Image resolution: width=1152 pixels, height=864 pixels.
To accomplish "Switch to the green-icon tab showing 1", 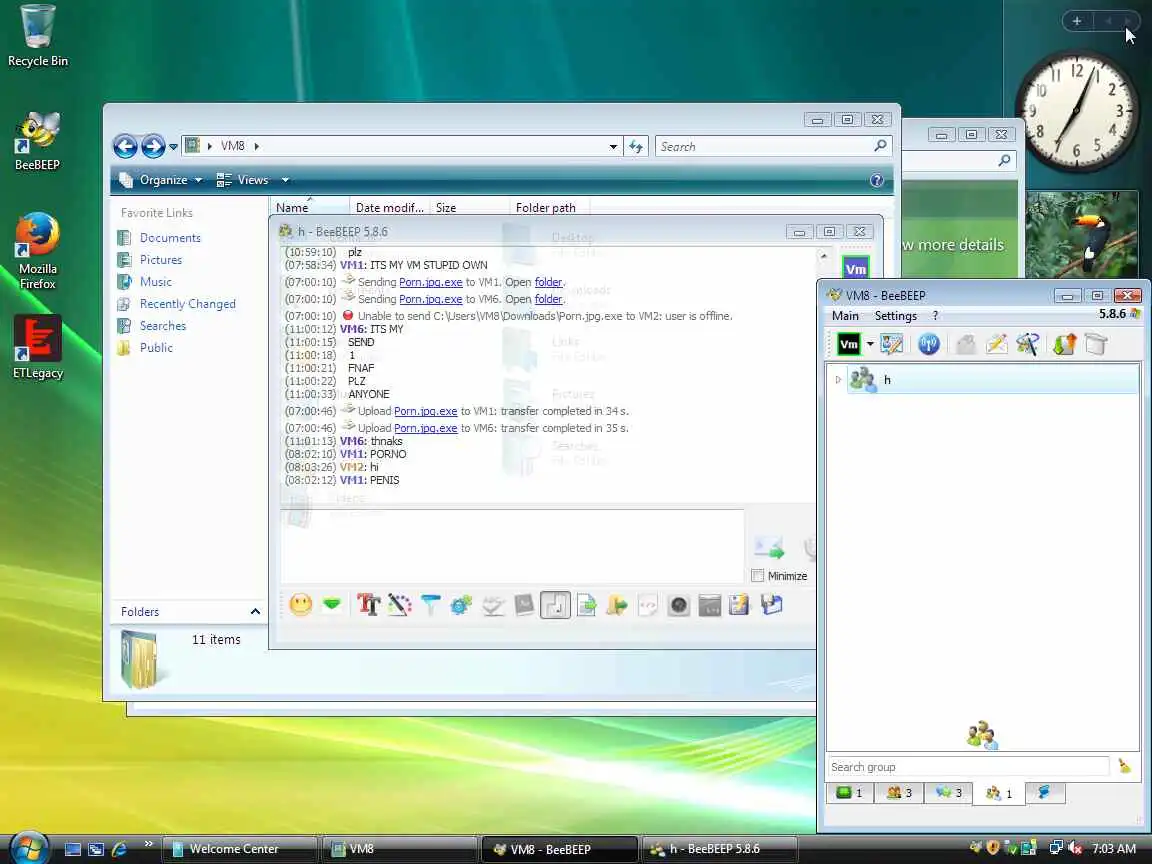I will (849, 793).
